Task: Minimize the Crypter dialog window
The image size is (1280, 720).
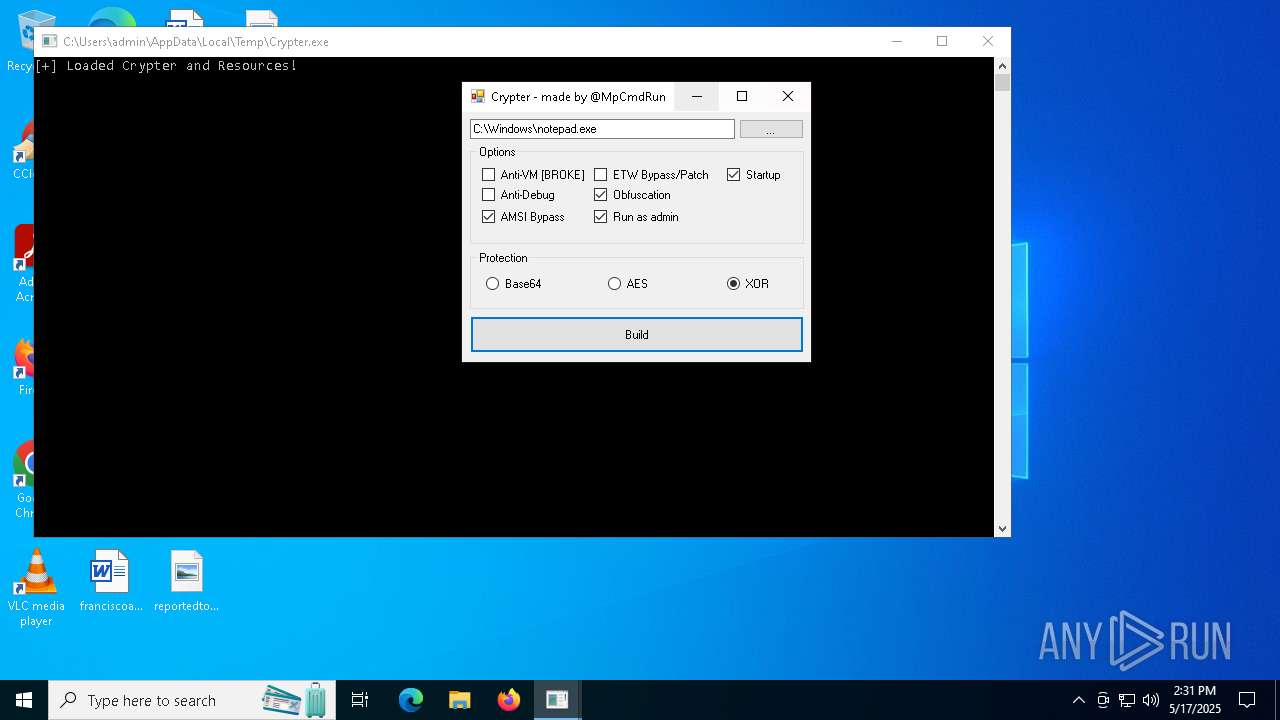Action: tap(697, 97)
